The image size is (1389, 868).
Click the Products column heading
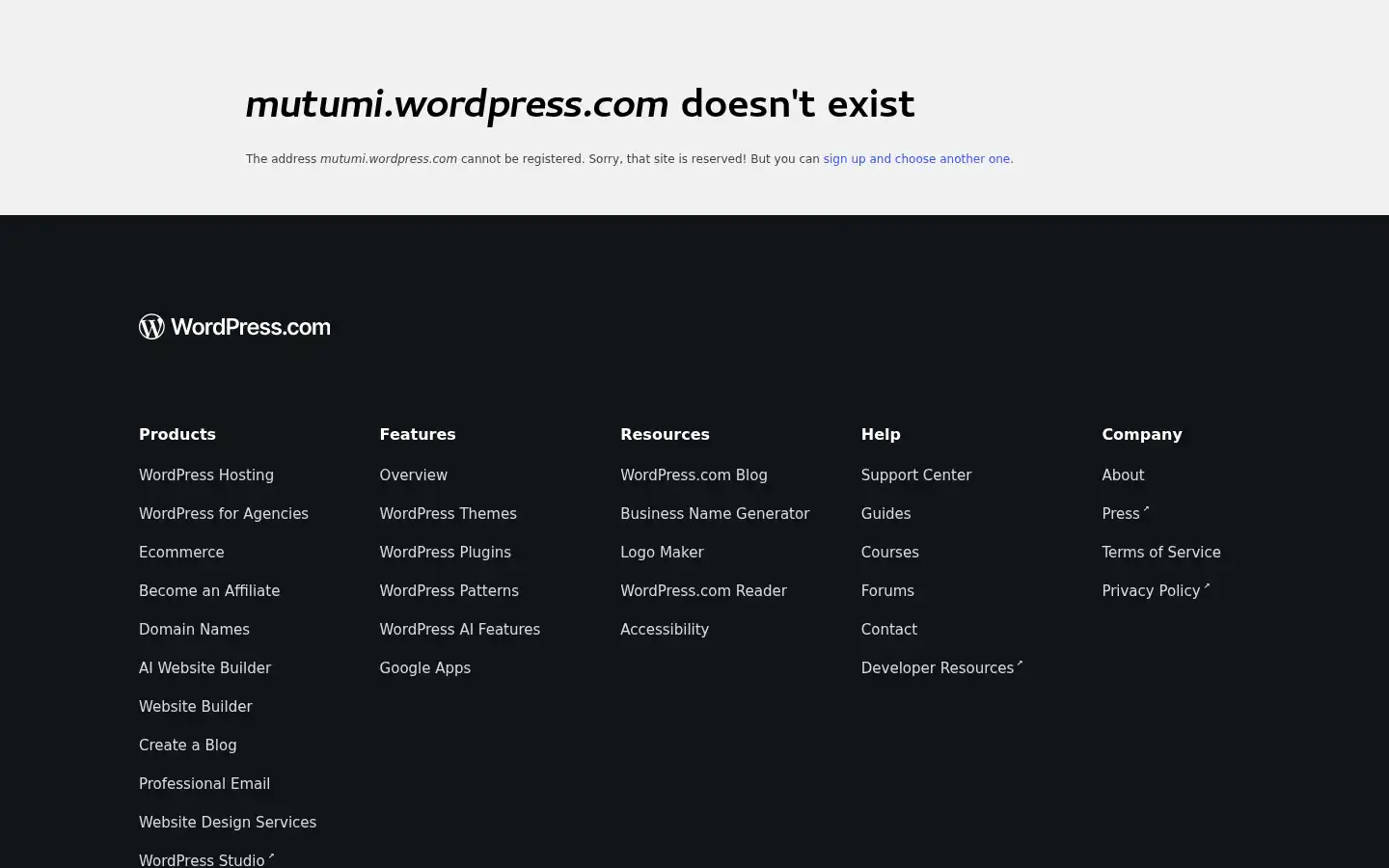tap(177, 434)
